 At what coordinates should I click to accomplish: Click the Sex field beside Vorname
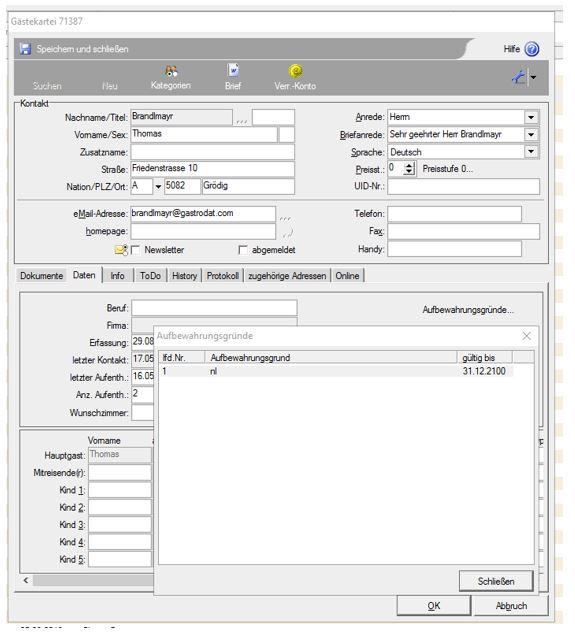point(286,135)
